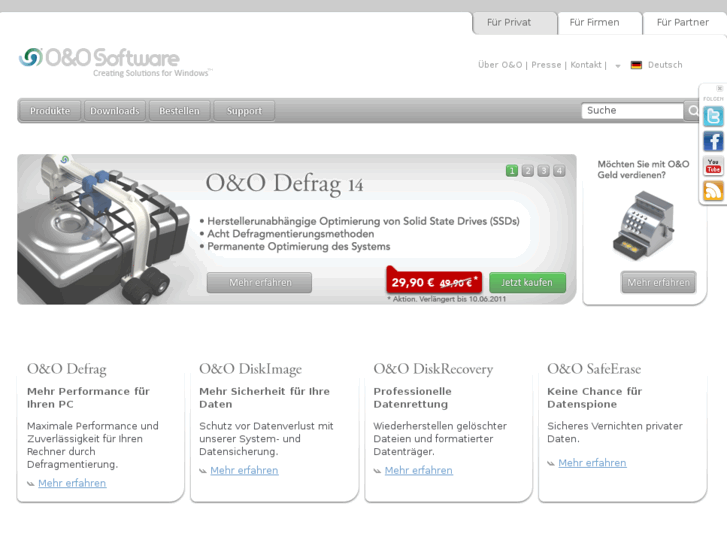The height and width of the screenshot is (545, 727).
Task: Open the RSS feed icon
Action: pos(713,191)
